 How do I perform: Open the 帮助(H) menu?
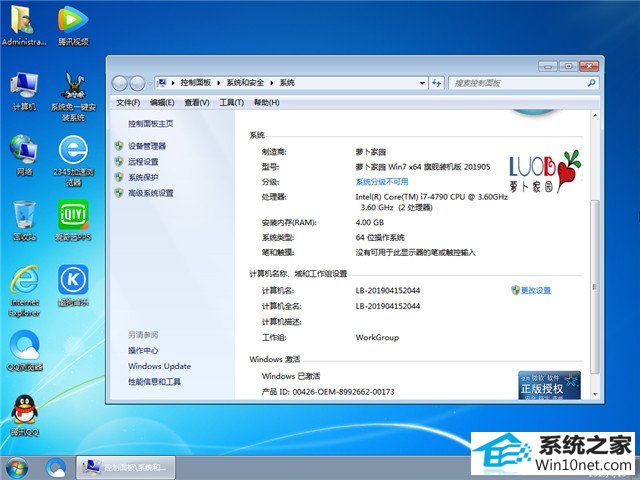267,102
